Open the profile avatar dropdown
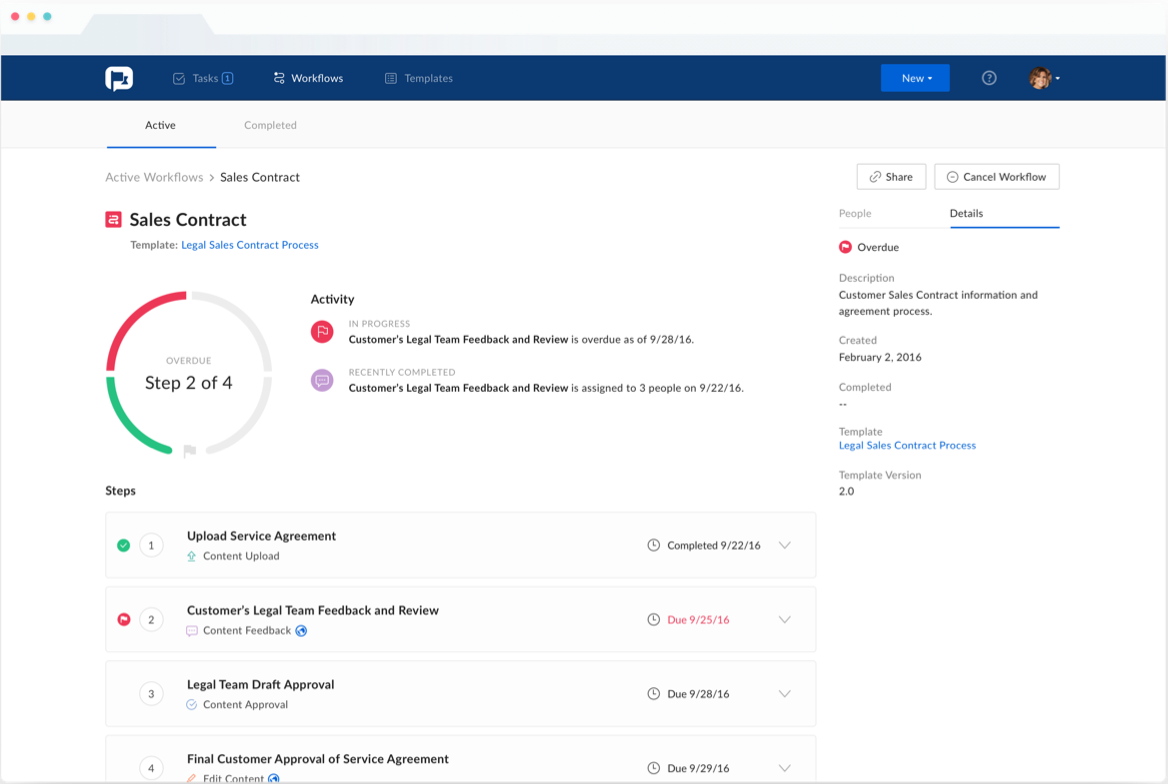Screen dimensions: 1168x784 [1042, 77]
